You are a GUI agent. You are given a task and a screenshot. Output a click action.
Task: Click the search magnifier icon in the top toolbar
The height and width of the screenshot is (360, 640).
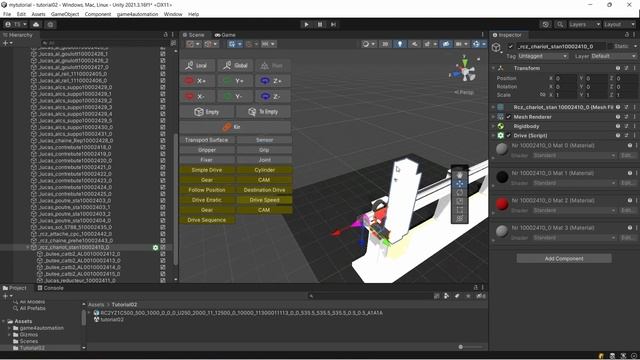coord(560,24)
